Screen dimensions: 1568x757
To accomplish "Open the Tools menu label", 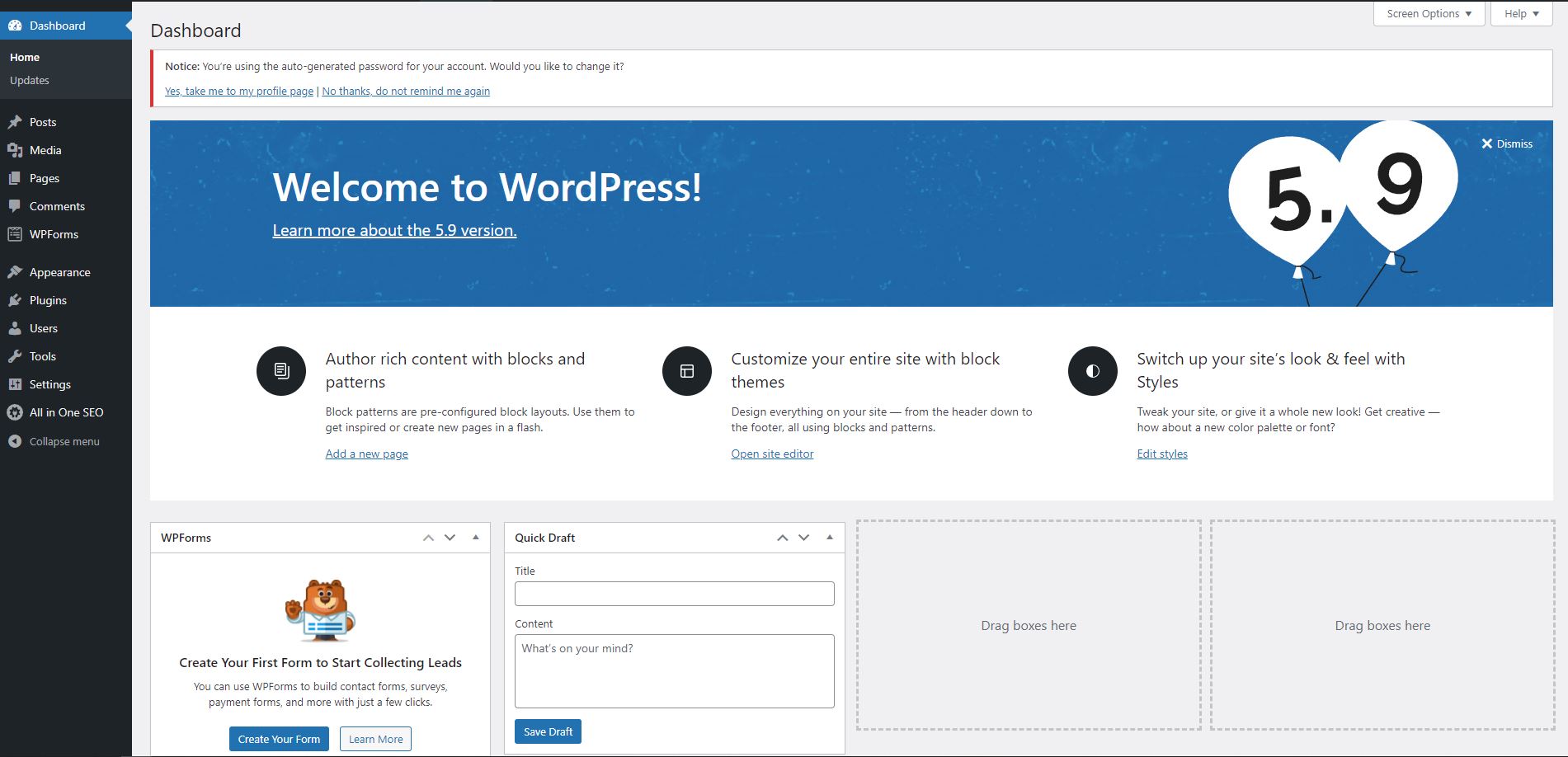I will pyautogui.click(x=43, y=356).
